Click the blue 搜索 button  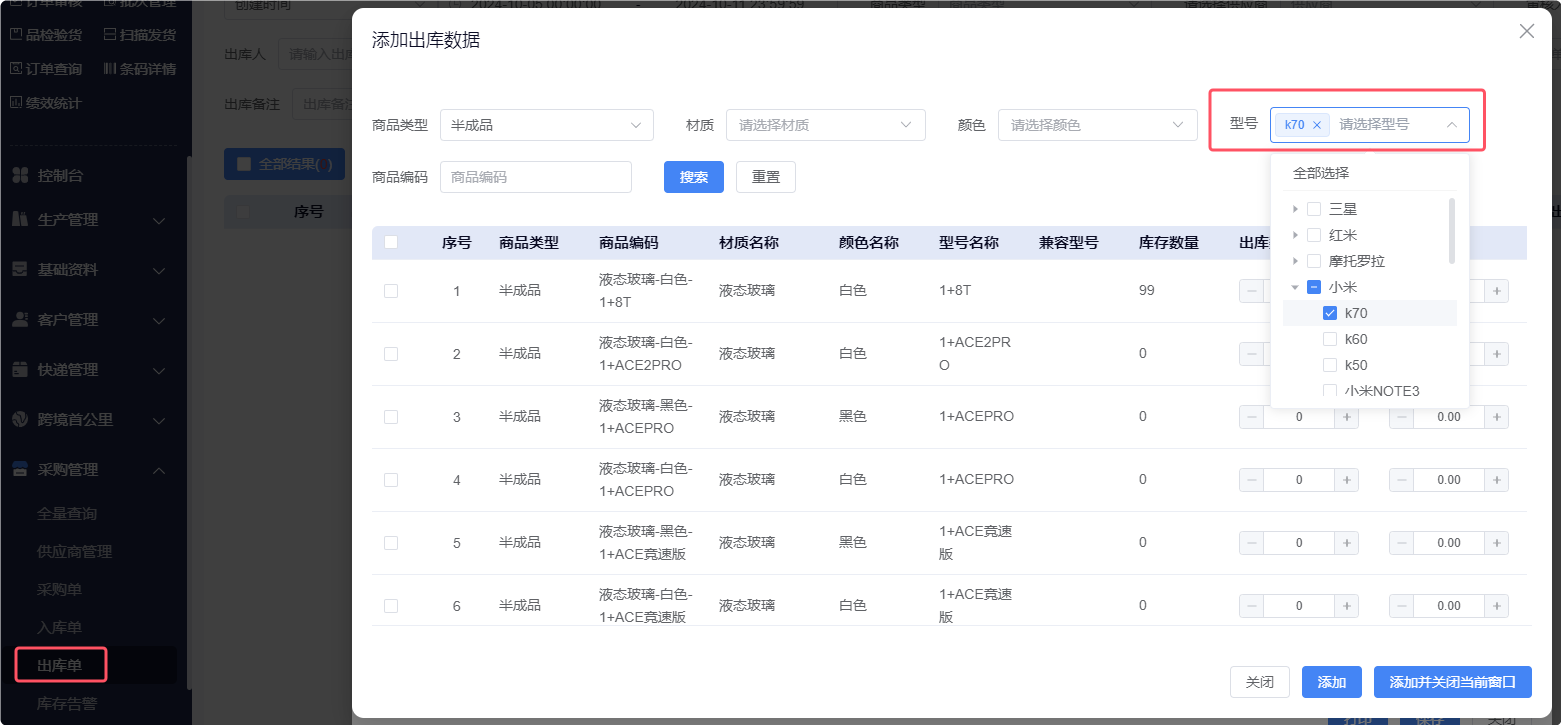(693, 177)
